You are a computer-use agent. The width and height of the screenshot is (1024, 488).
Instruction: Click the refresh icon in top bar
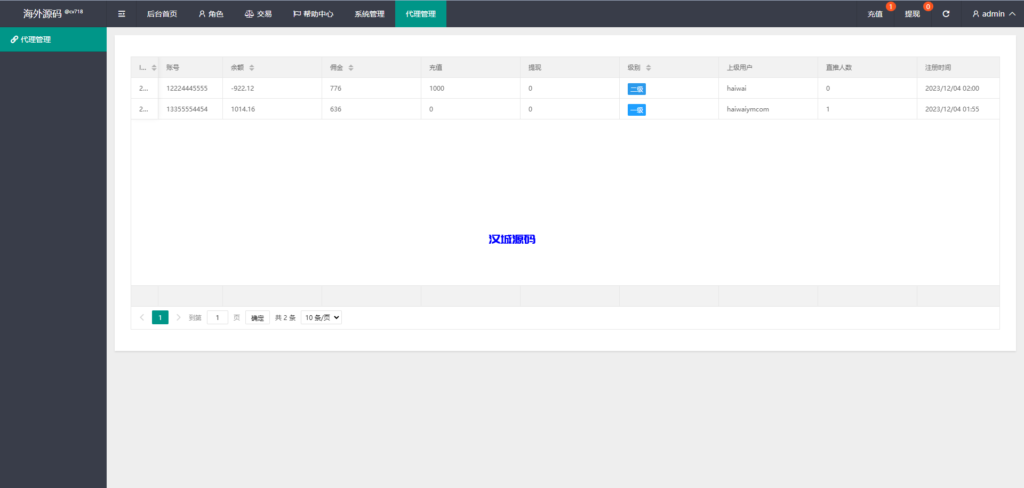click(946, 14)
